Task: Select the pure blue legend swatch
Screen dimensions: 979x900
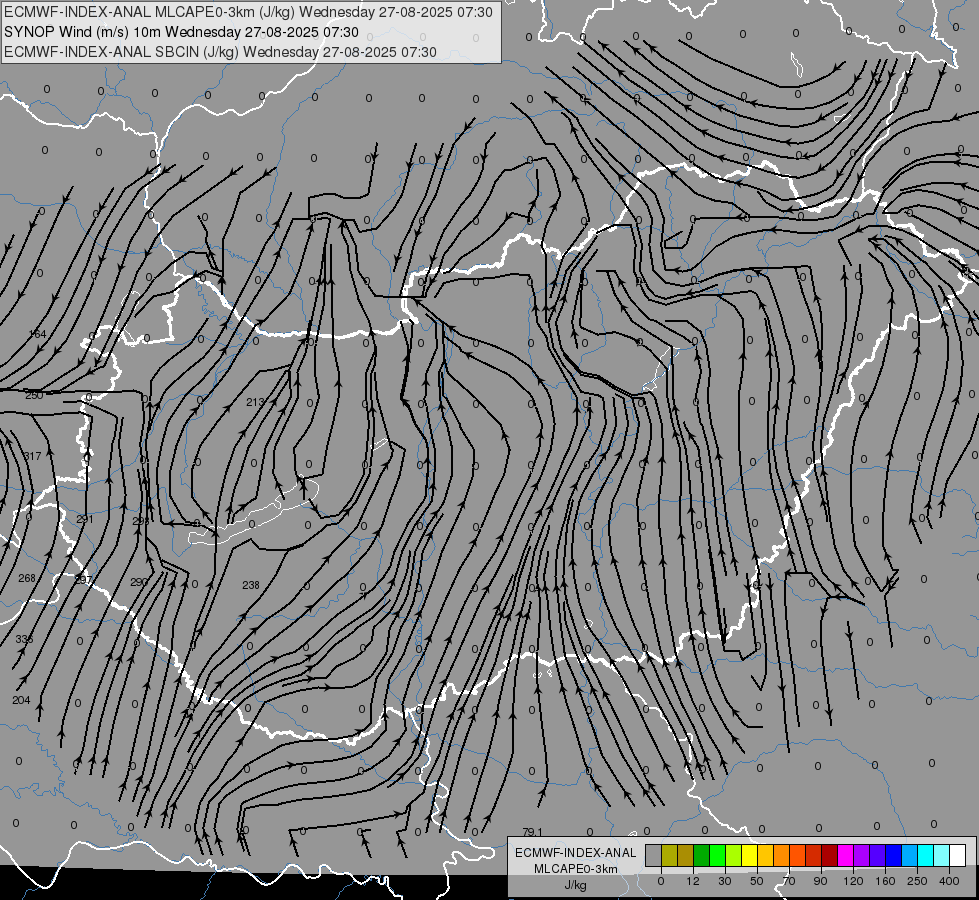Action: point(893,855)
